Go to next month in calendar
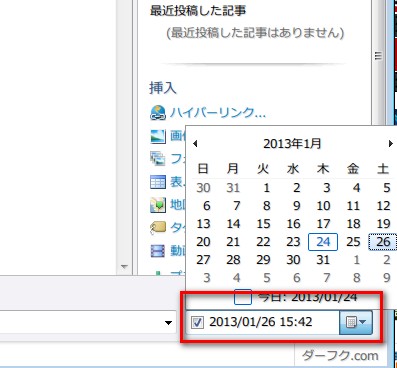This screenshot has height=368, width=397. 390,144
